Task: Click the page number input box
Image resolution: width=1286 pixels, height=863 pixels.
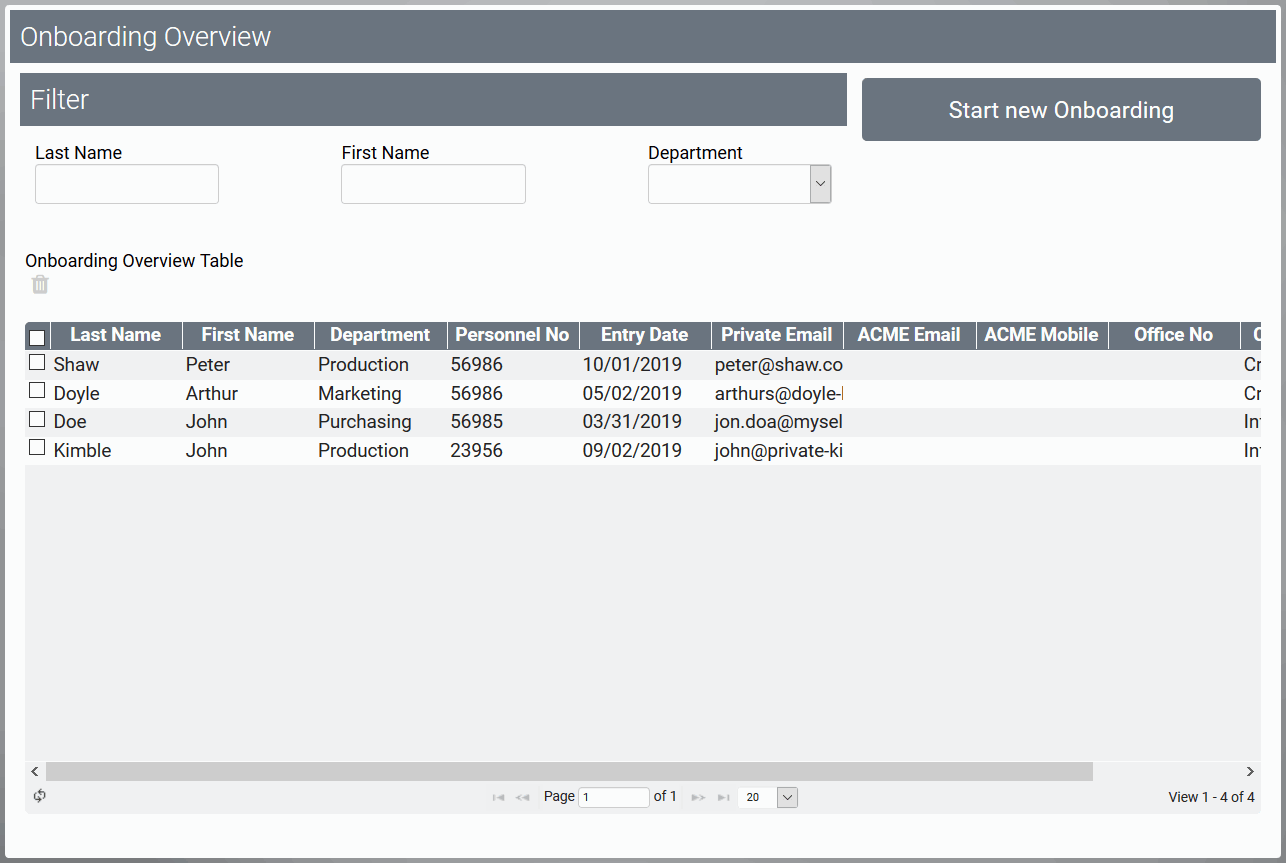Action: point(613,797)
